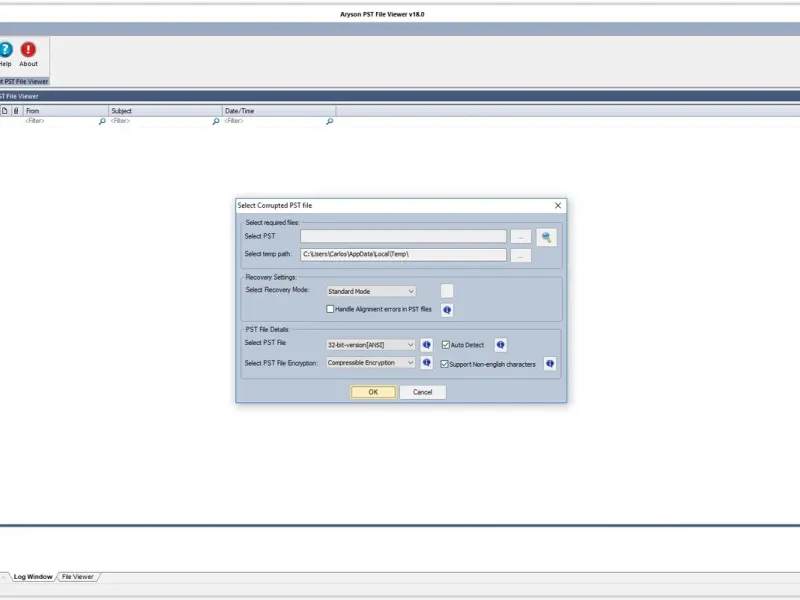Uncheck Support Non-english characters
Screen dimensions: 800x600
tap(444, 364)
